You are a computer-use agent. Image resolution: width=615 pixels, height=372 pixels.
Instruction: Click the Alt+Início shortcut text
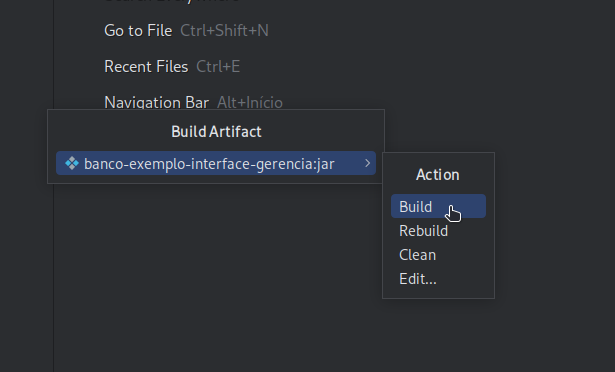(x=250, y=102)
